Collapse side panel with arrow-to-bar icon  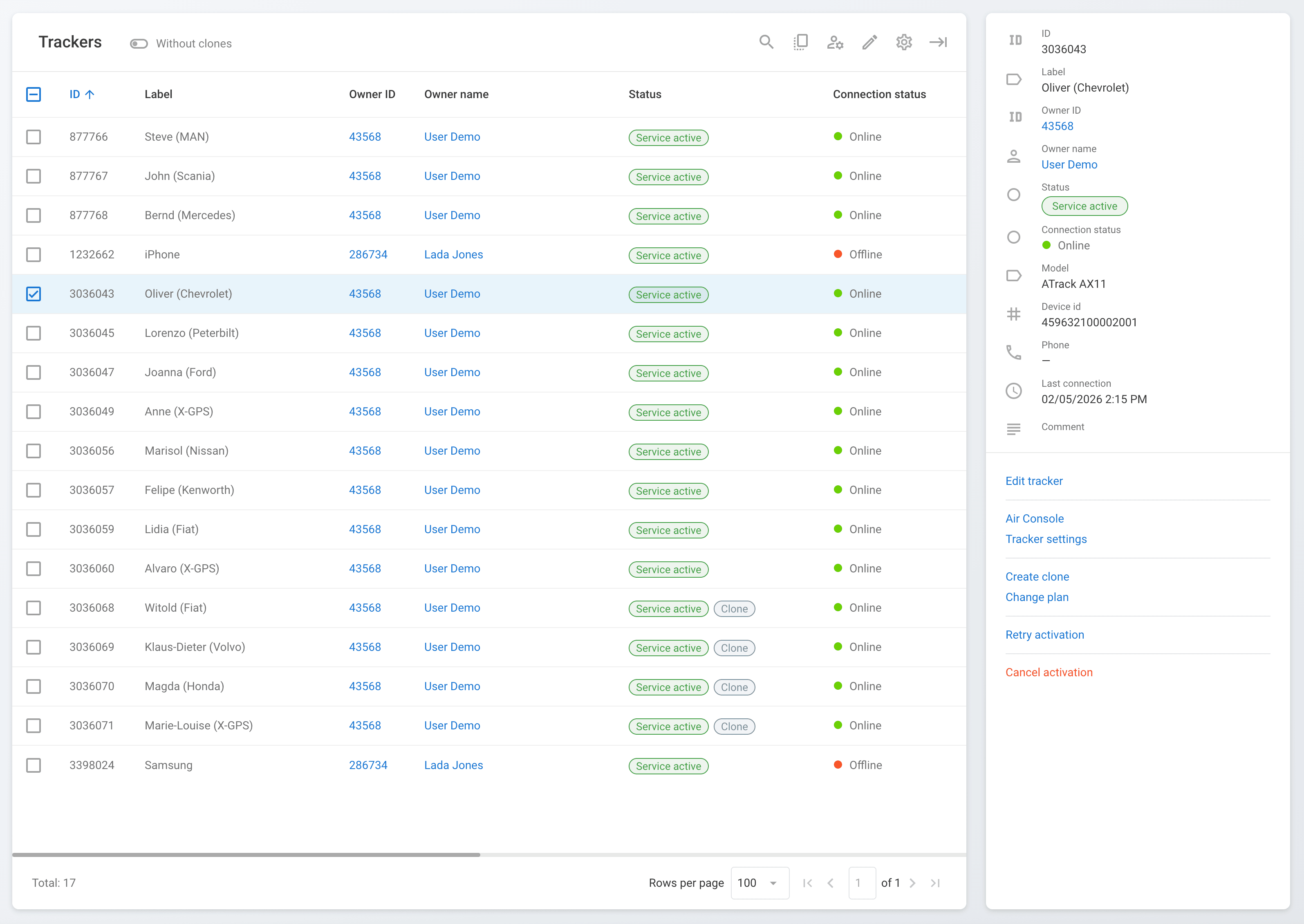(x=938, y=42)
